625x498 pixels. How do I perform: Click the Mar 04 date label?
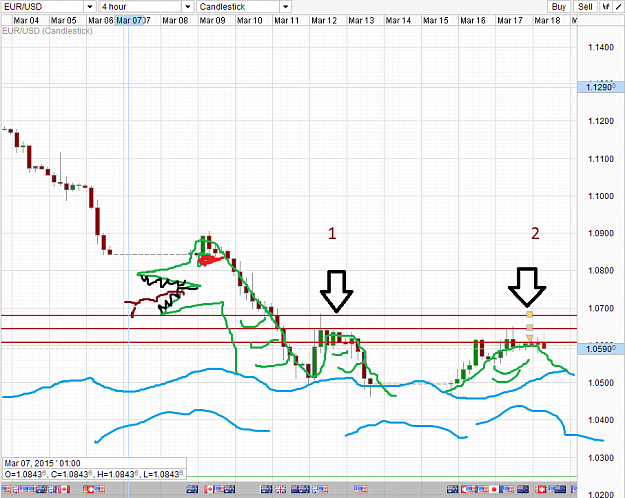(26, 20)
